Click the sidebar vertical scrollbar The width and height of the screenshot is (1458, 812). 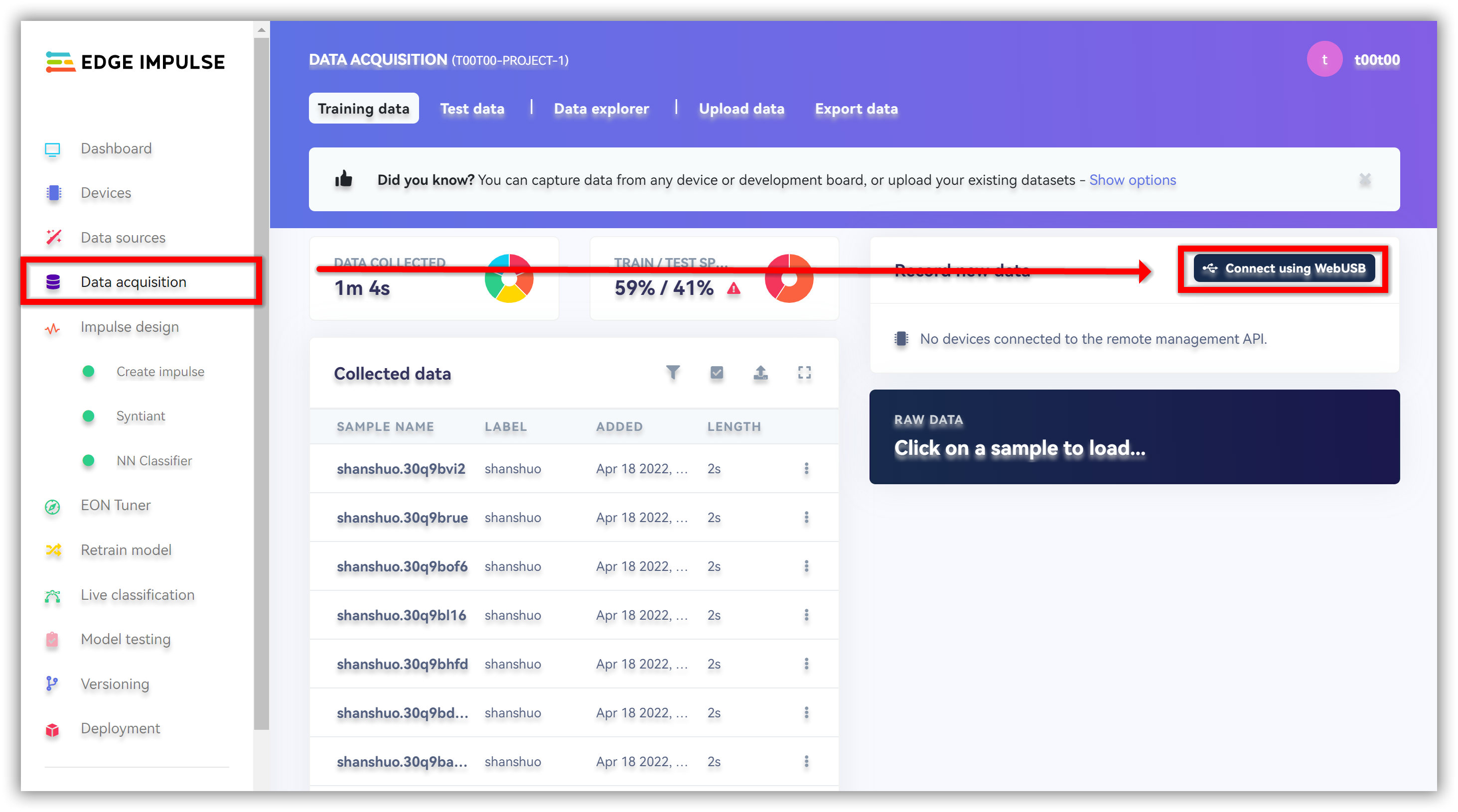click(x=262, y=396)
